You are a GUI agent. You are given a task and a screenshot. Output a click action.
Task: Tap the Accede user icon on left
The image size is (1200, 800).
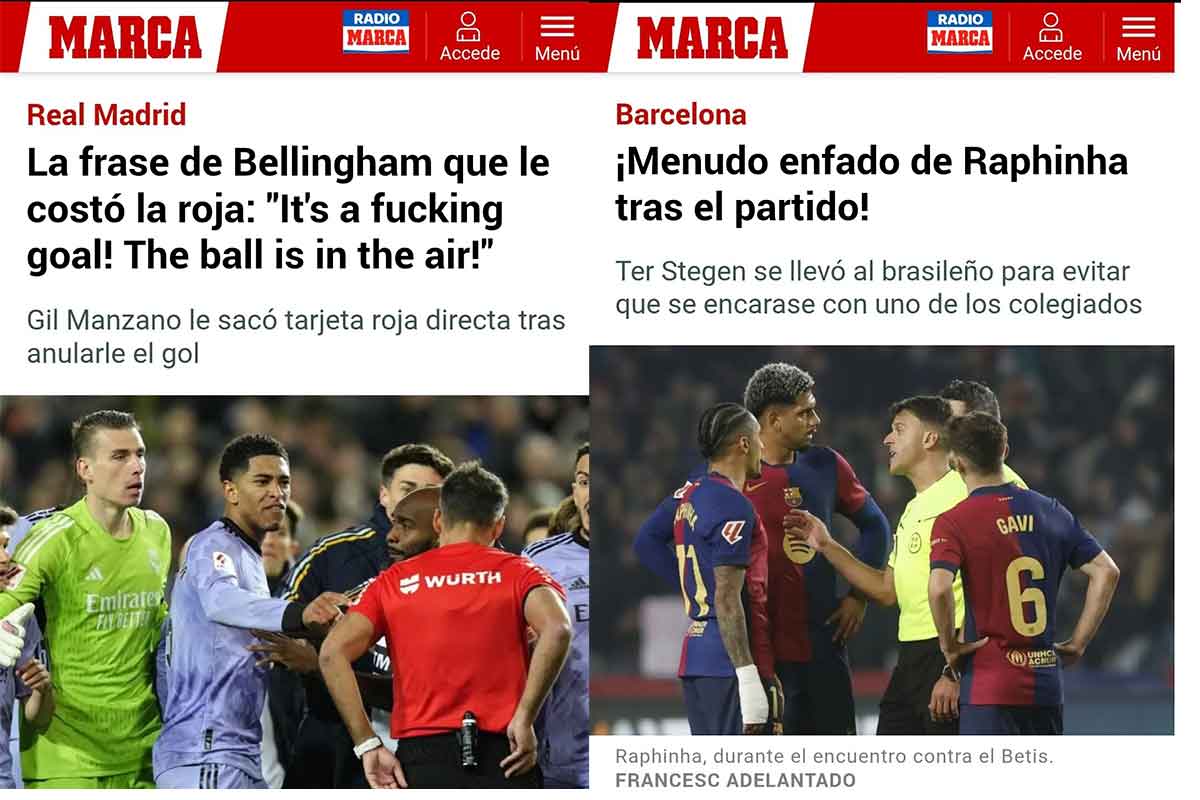469,26
